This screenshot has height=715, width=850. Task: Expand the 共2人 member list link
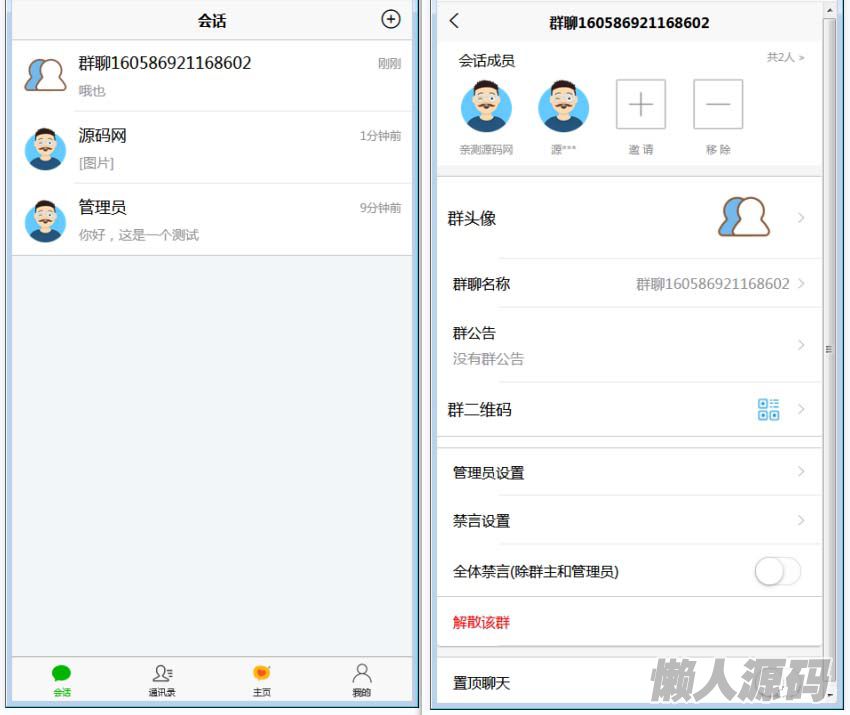785,57
